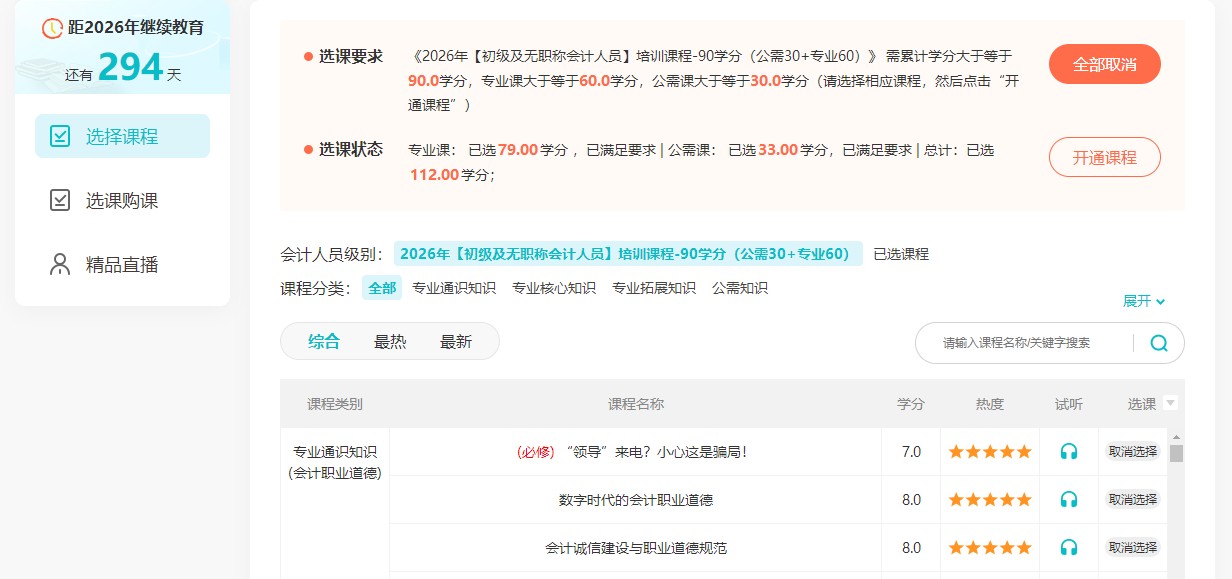The image size is (1232, 579).
Task: Toggle 取消选择 for 会计诚信建设与职业道德规范
Action: tap(1132, 548)
